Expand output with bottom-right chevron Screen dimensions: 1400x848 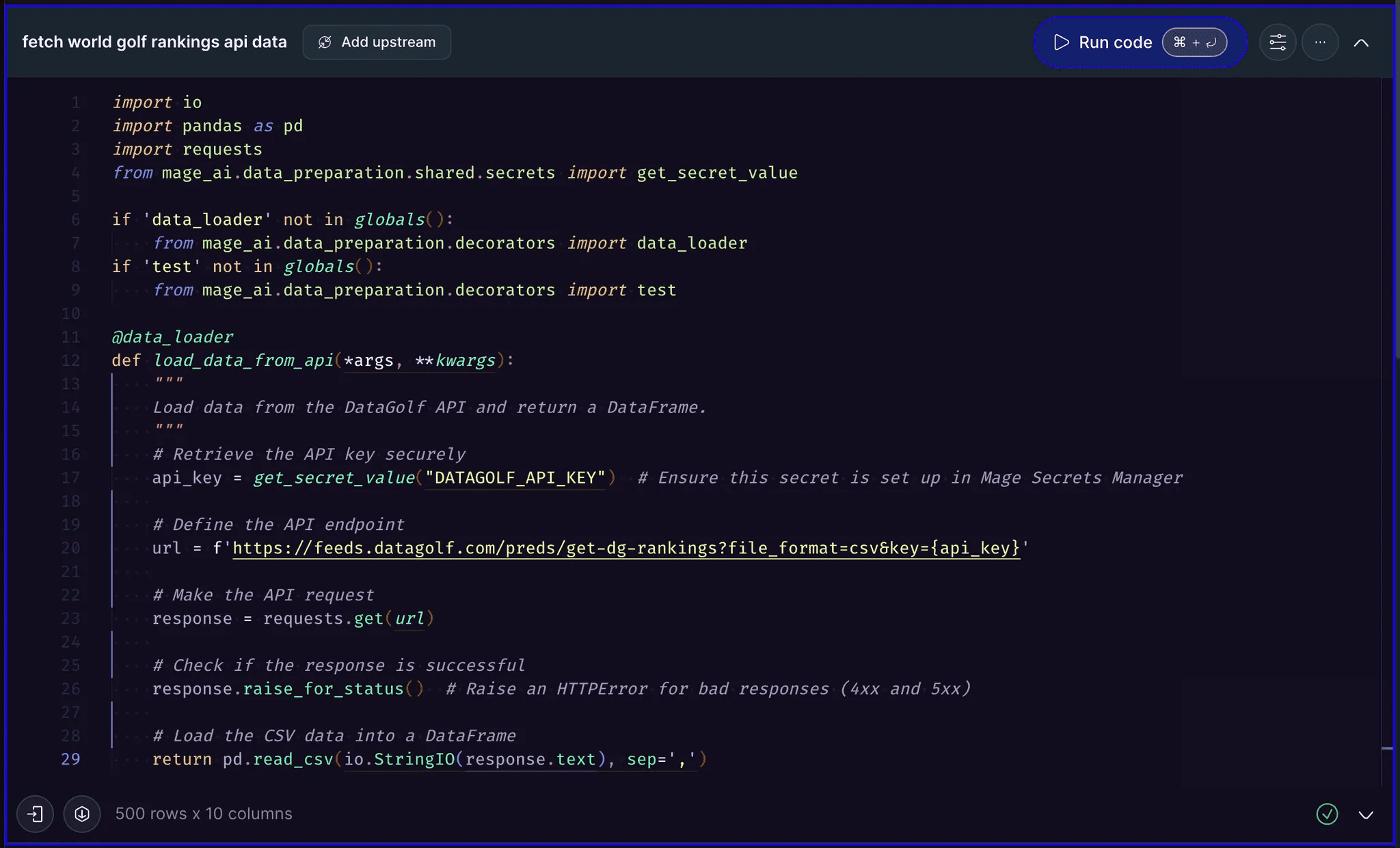pos(1366,814)
